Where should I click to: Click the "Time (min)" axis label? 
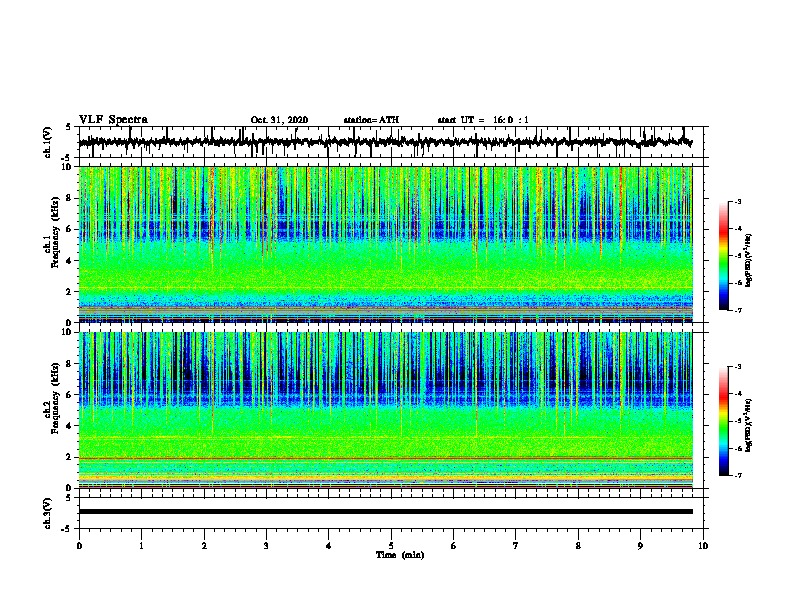[x=400, y=555]
